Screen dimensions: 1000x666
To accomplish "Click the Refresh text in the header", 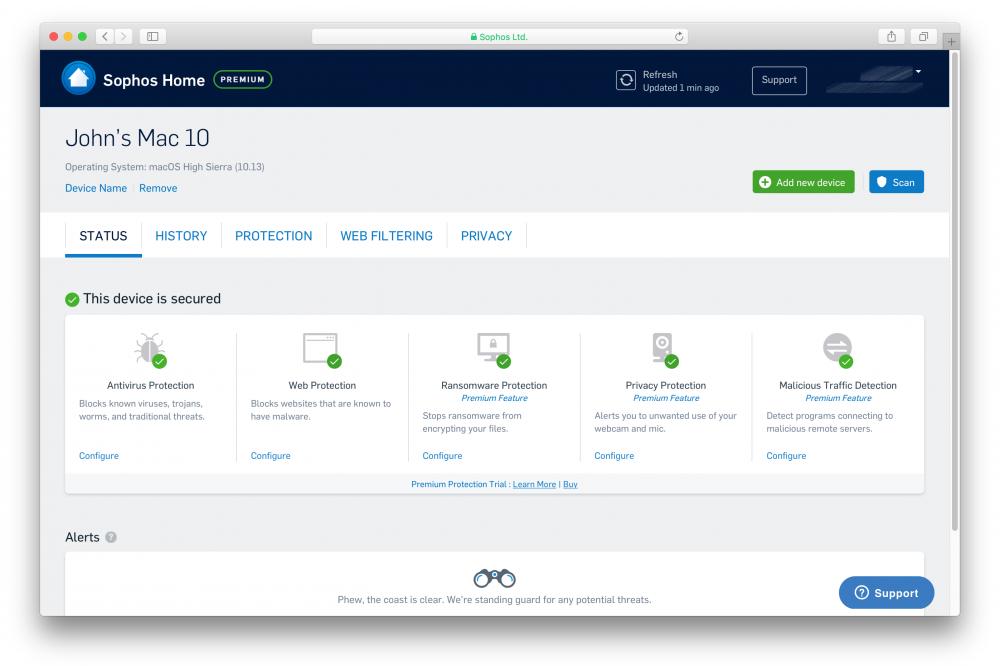I will tap(660, 75).
